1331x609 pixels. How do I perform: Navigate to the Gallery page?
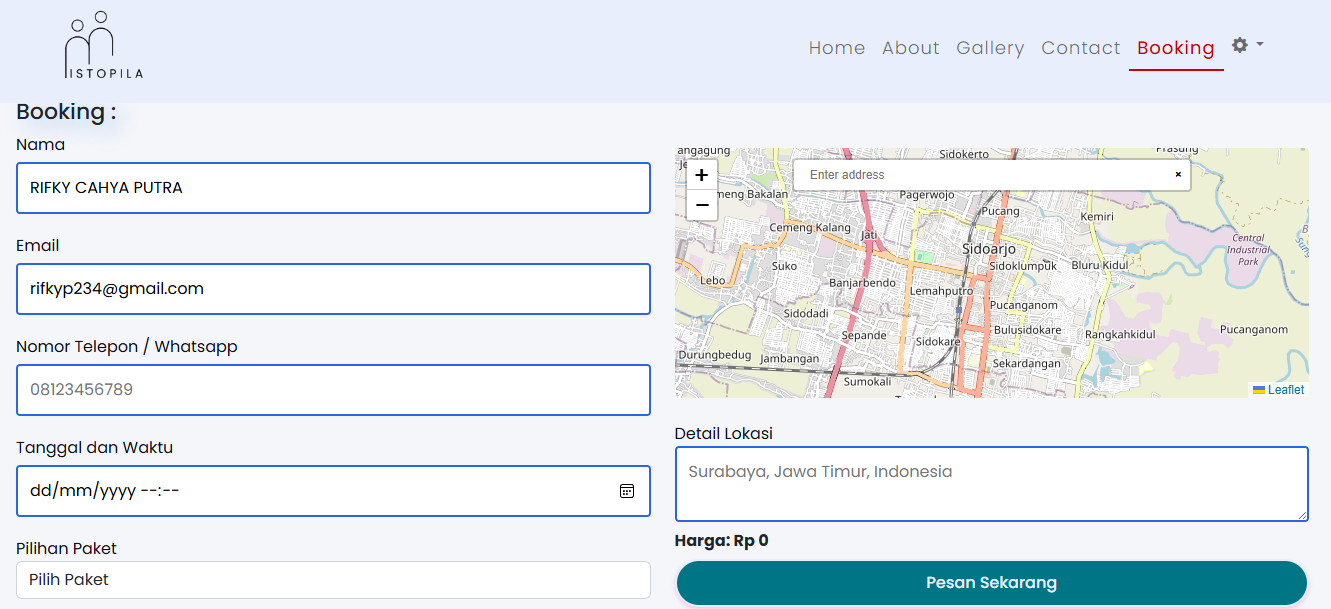(x=990, y=48)
